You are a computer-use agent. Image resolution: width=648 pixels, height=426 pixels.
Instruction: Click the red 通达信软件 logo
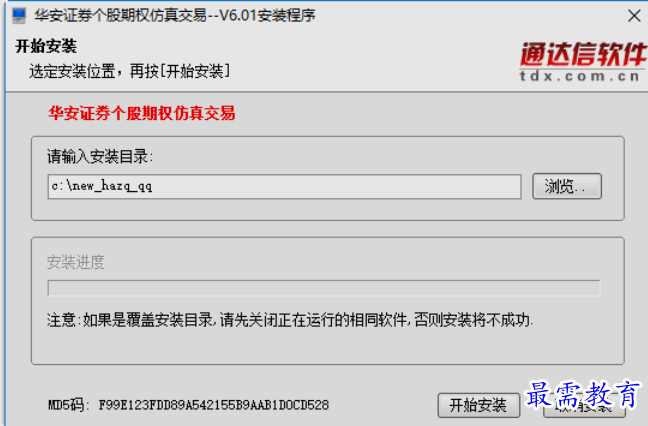pos(583,55)
